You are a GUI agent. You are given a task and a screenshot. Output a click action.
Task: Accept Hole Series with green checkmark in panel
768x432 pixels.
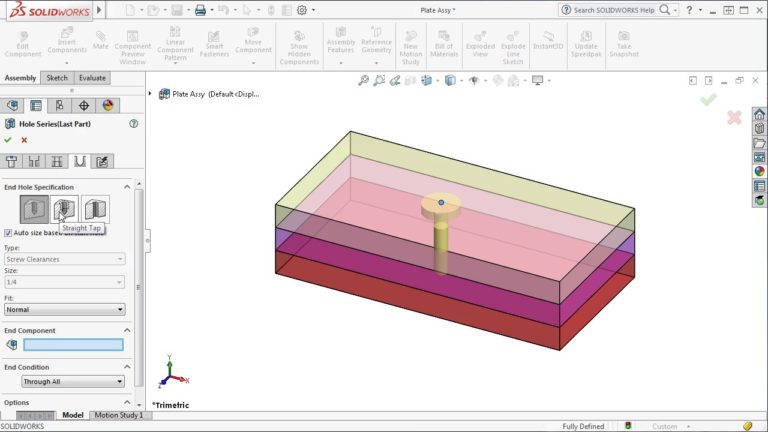tap(8, 140)
